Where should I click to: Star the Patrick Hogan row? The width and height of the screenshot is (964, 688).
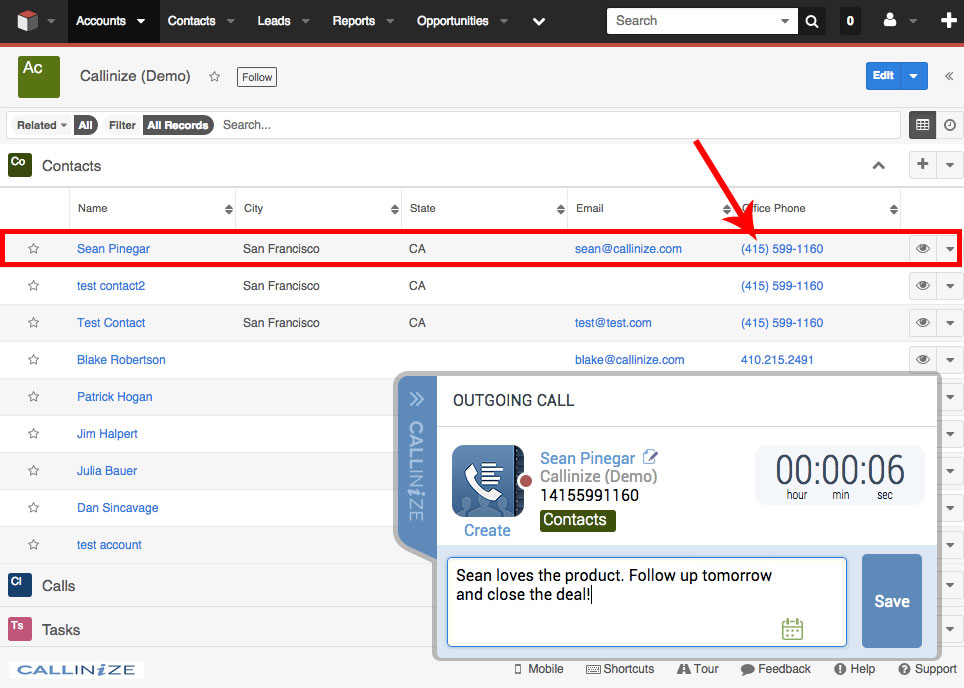click(34, 397)
